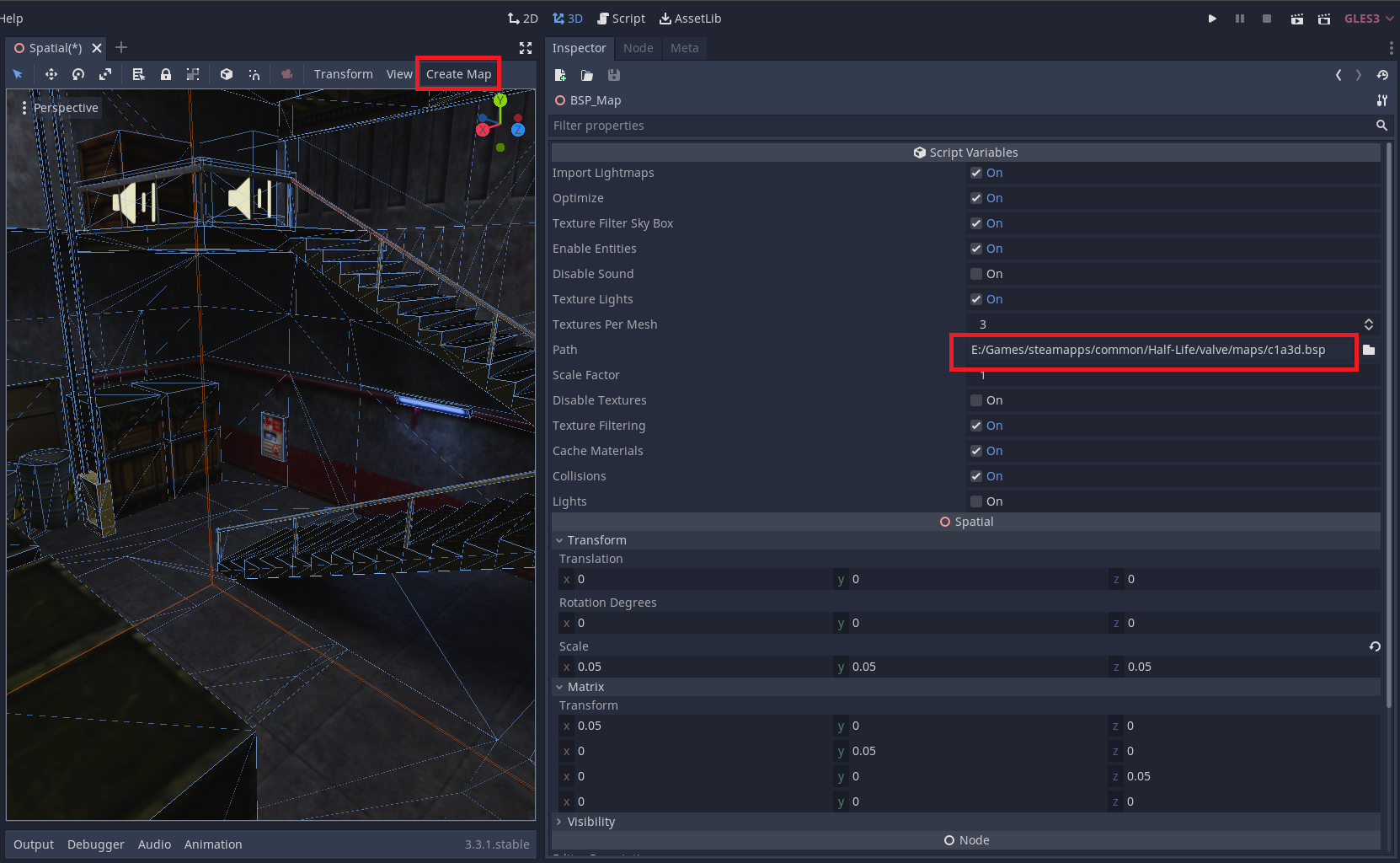
Task: Adjust Textures Per Mesh with the stepper arrows
Action: coord(1369,324)
